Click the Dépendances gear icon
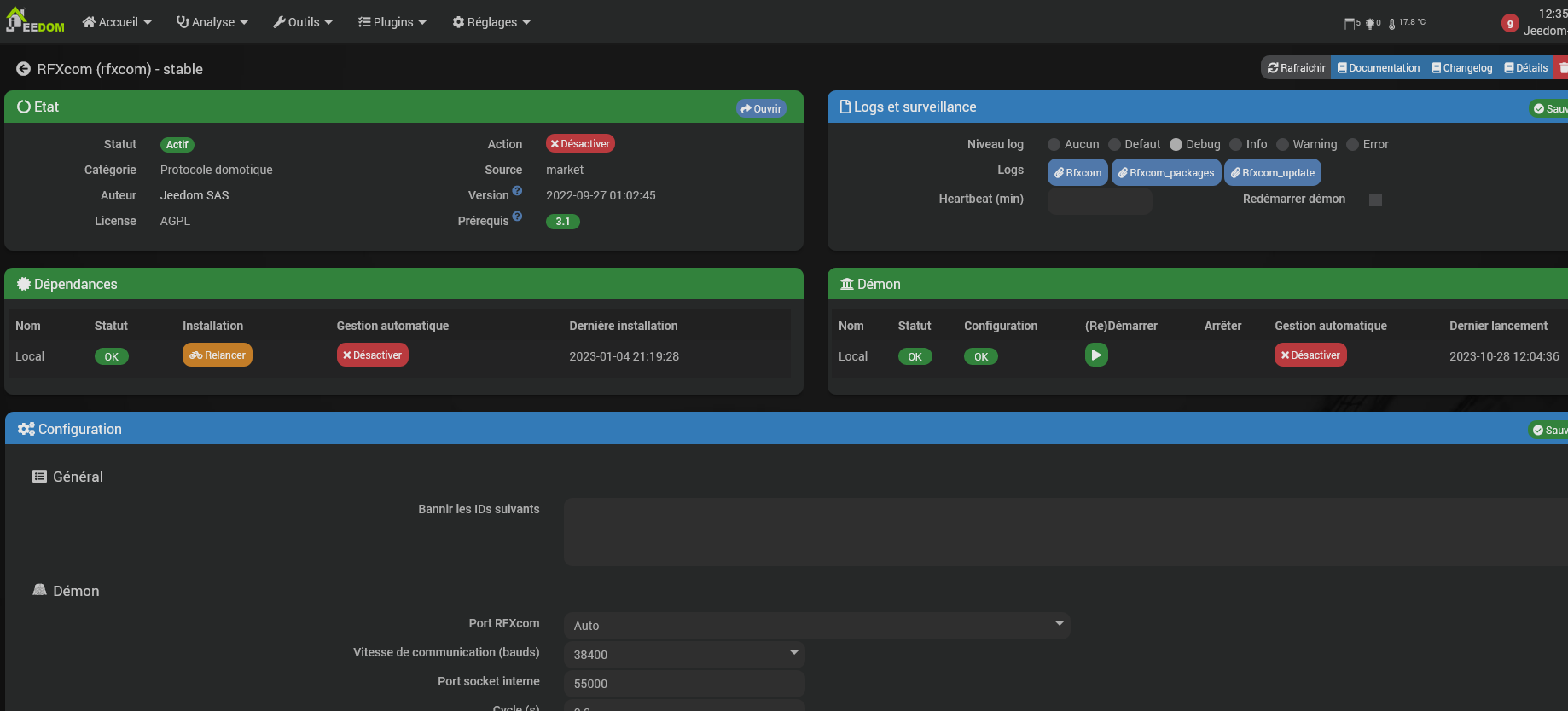Image resolution: width=1568 pixels, height=711 pixels. coord(24,284)
